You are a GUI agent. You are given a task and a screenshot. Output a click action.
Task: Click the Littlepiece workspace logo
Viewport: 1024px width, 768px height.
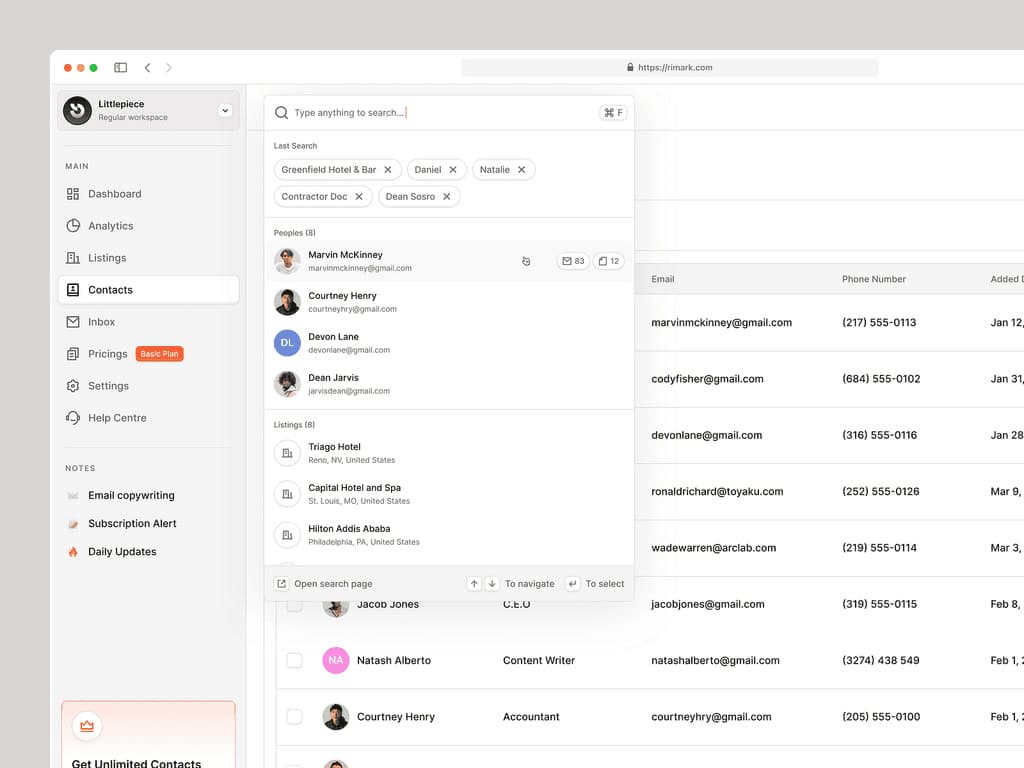coord(77,110)
